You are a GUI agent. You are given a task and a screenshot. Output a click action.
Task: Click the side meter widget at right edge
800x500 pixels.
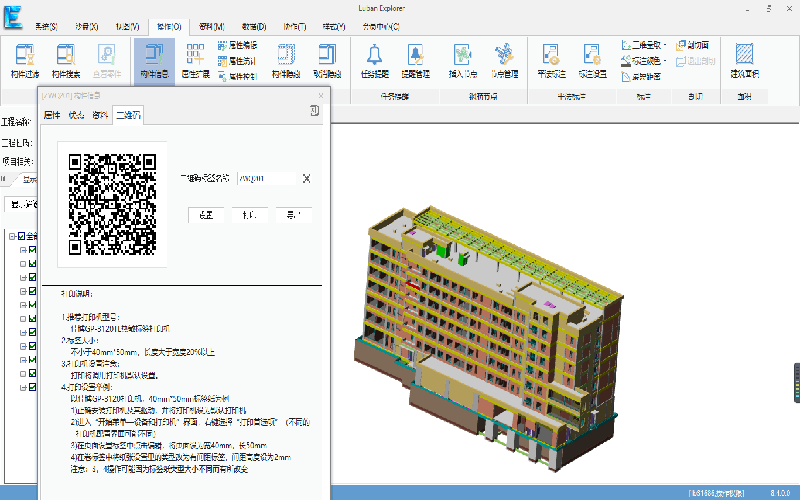click(796, 383)
